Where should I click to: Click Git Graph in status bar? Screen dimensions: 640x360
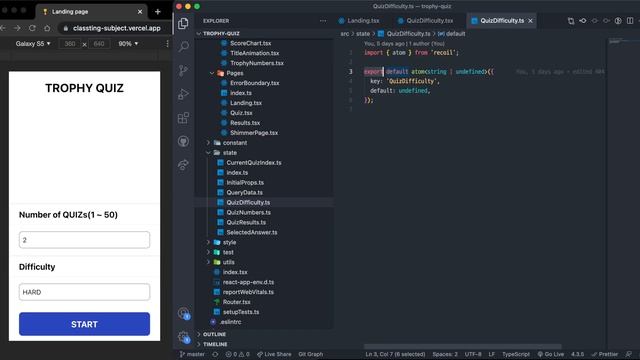click(311, 354)
